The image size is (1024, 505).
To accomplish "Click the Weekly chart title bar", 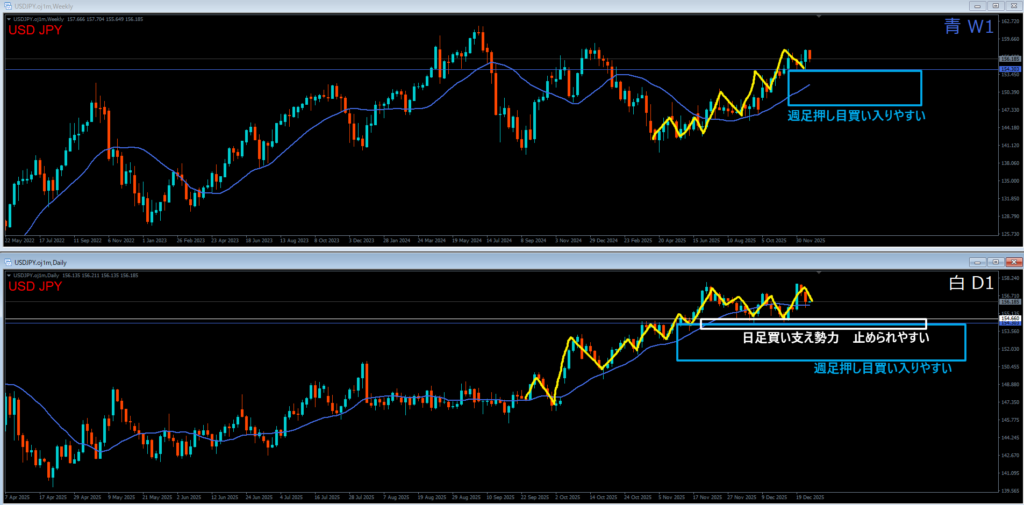I will pos(500,7).
